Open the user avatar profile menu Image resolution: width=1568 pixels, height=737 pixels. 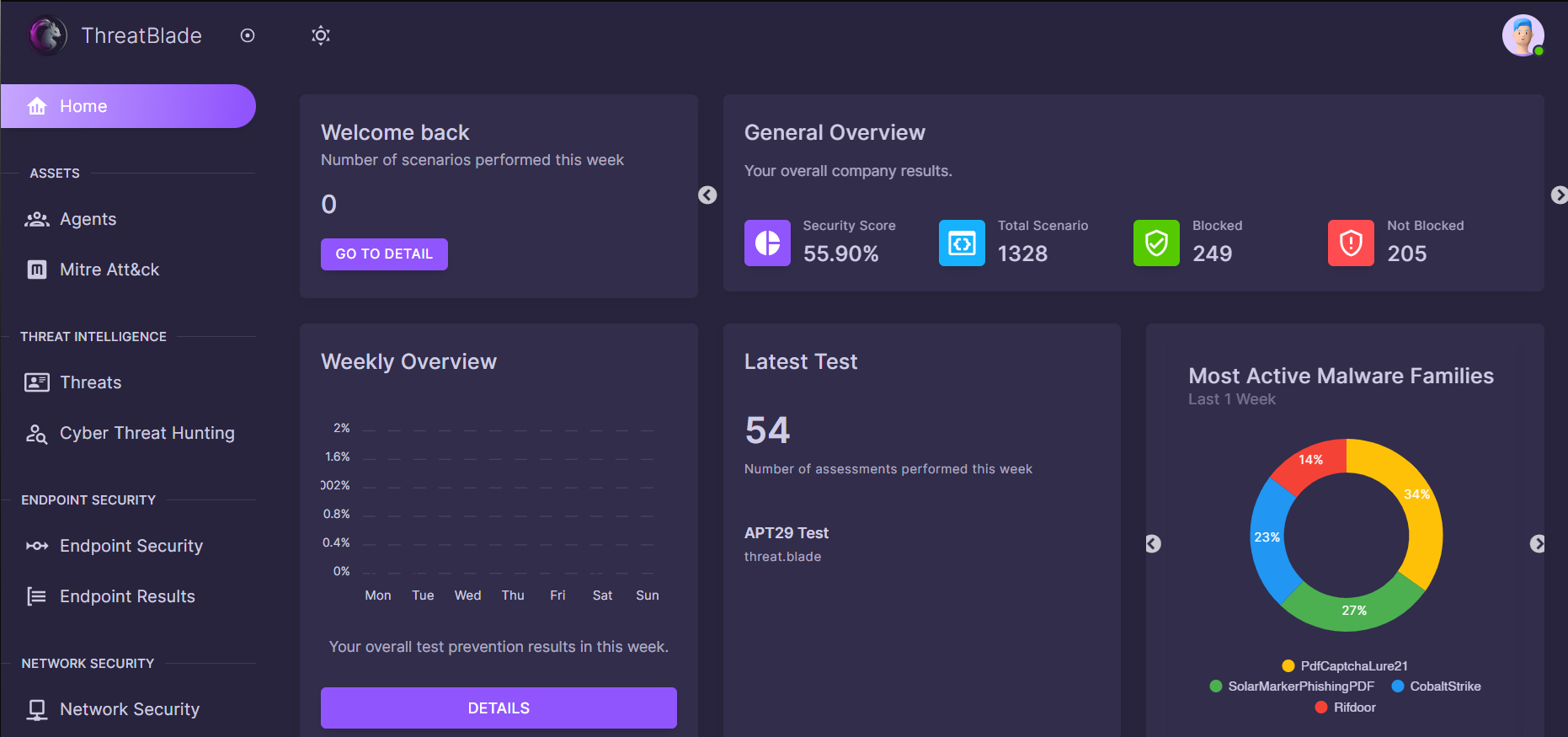point(1523,35)
